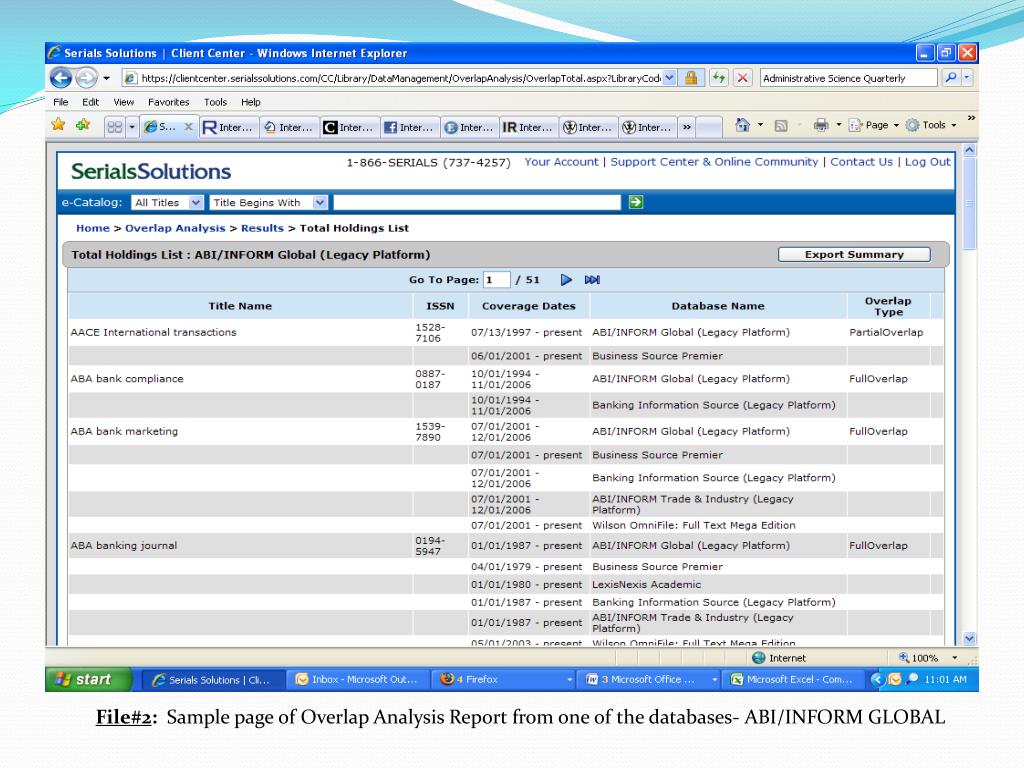Viewport: 1024px width, 768px height.
Task: Click the security lock icon
Action: click(690, 78)
